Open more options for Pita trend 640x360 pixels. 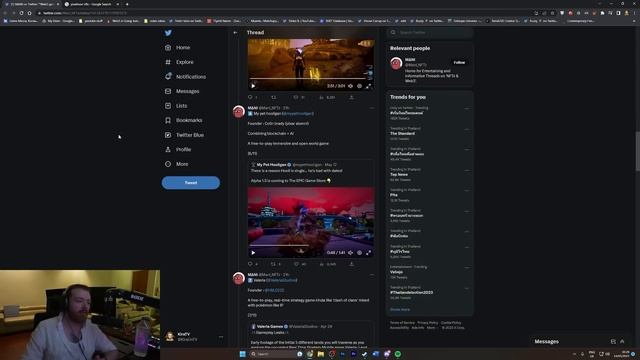(467, 190)
